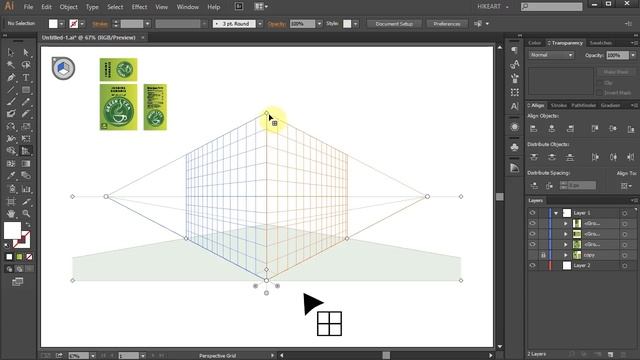Expand the copy sublayer contents
The height and width of the screenshot is (360, 640).
[x=566, y=255]
